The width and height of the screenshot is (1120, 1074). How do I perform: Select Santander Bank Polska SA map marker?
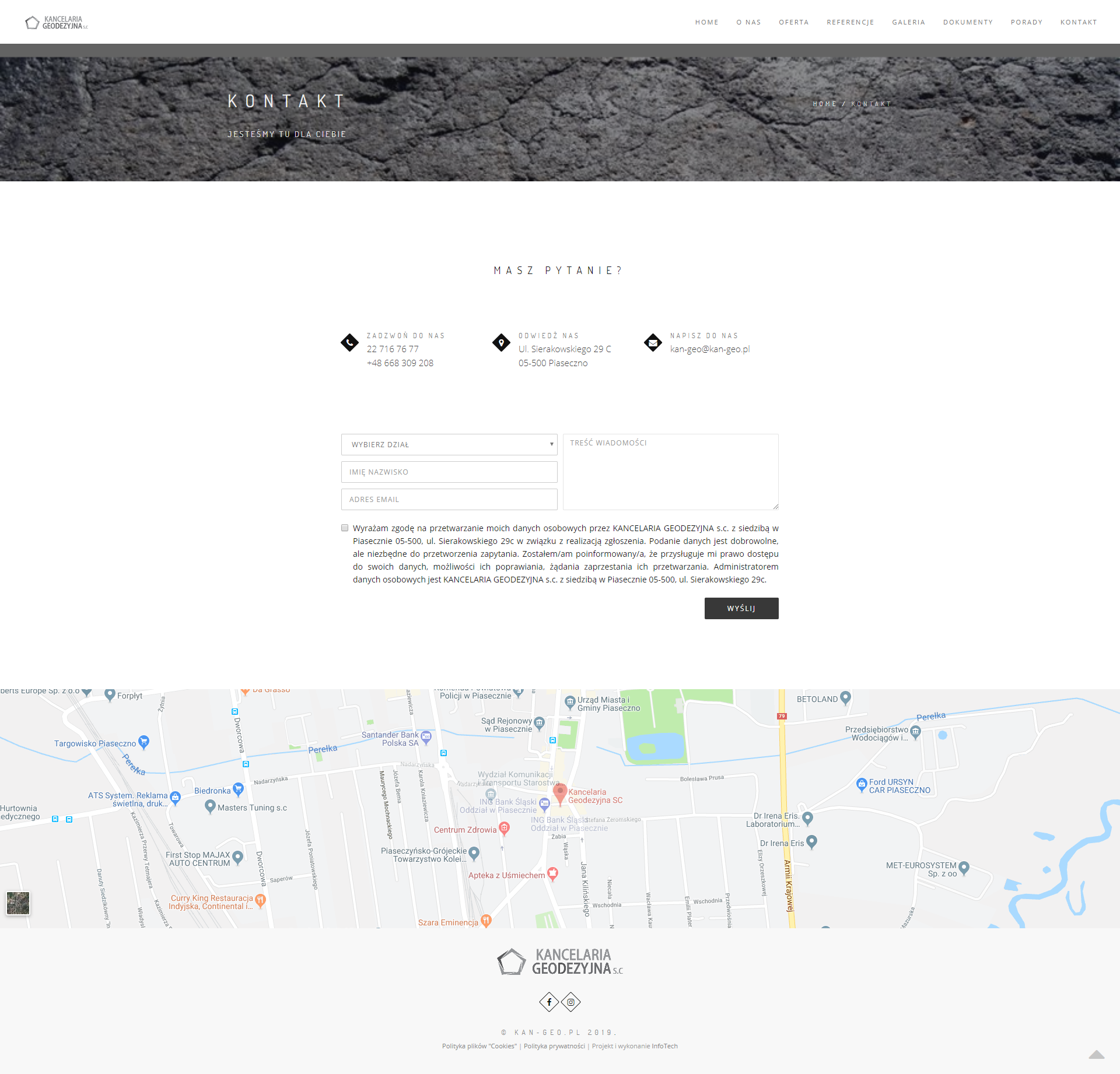[426, 738]
